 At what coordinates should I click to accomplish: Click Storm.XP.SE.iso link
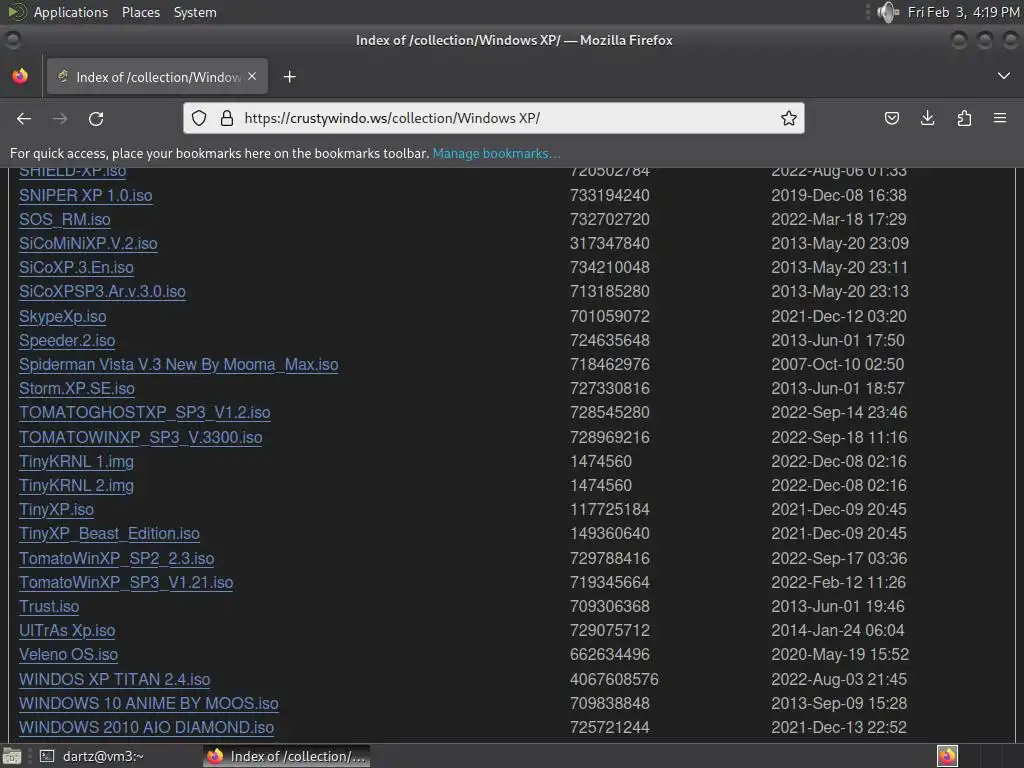[77, 389]
